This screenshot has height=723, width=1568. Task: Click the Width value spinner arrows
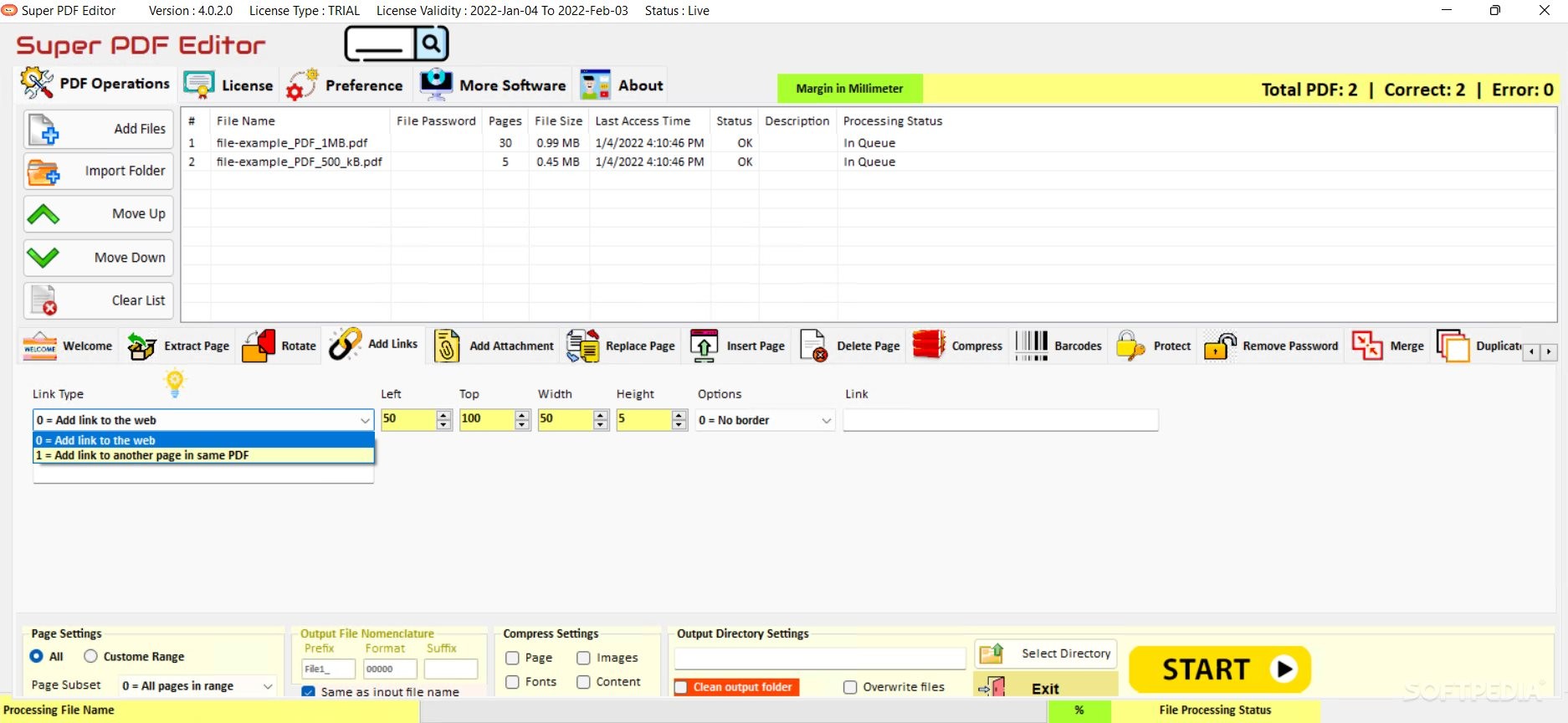point(601,420)
